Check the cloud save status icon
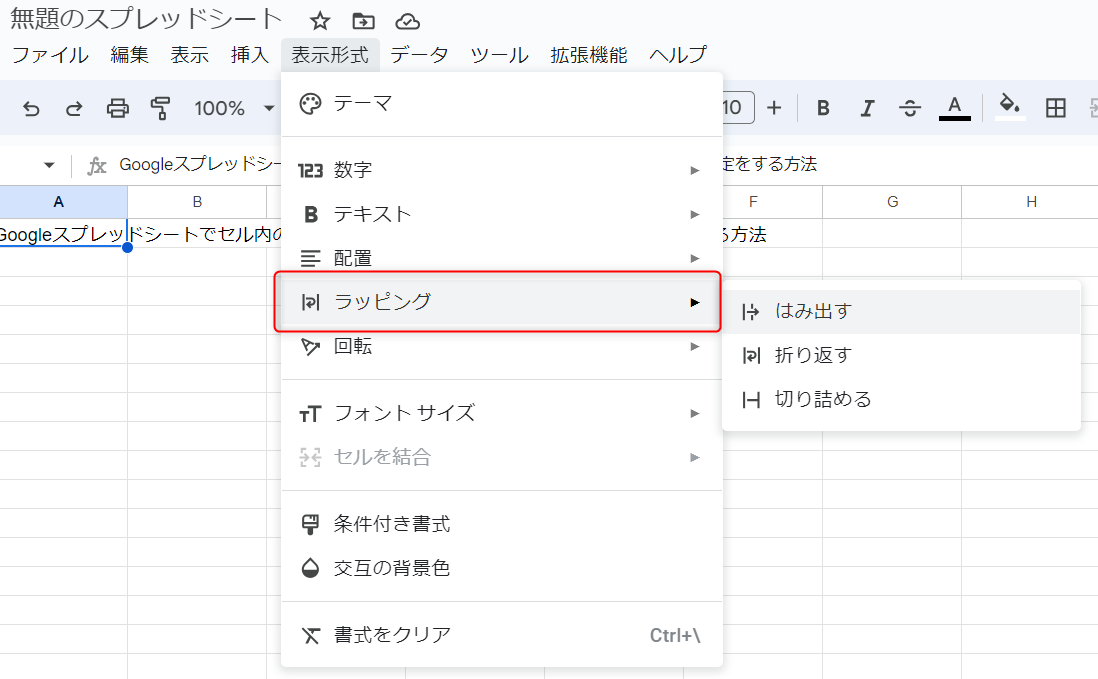This screenshot has height=679, width=1098. 407,21
